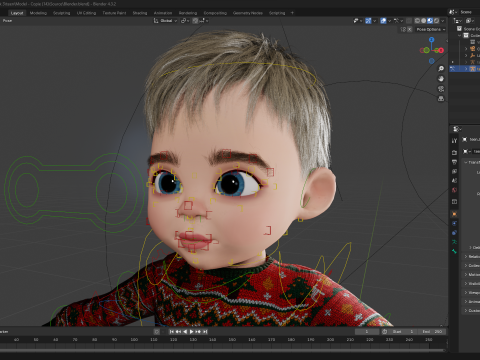Switch to the Sculpting workspace tab
Image resolution: width=480 pixels, height=360 pixels.
click(62, 13)
